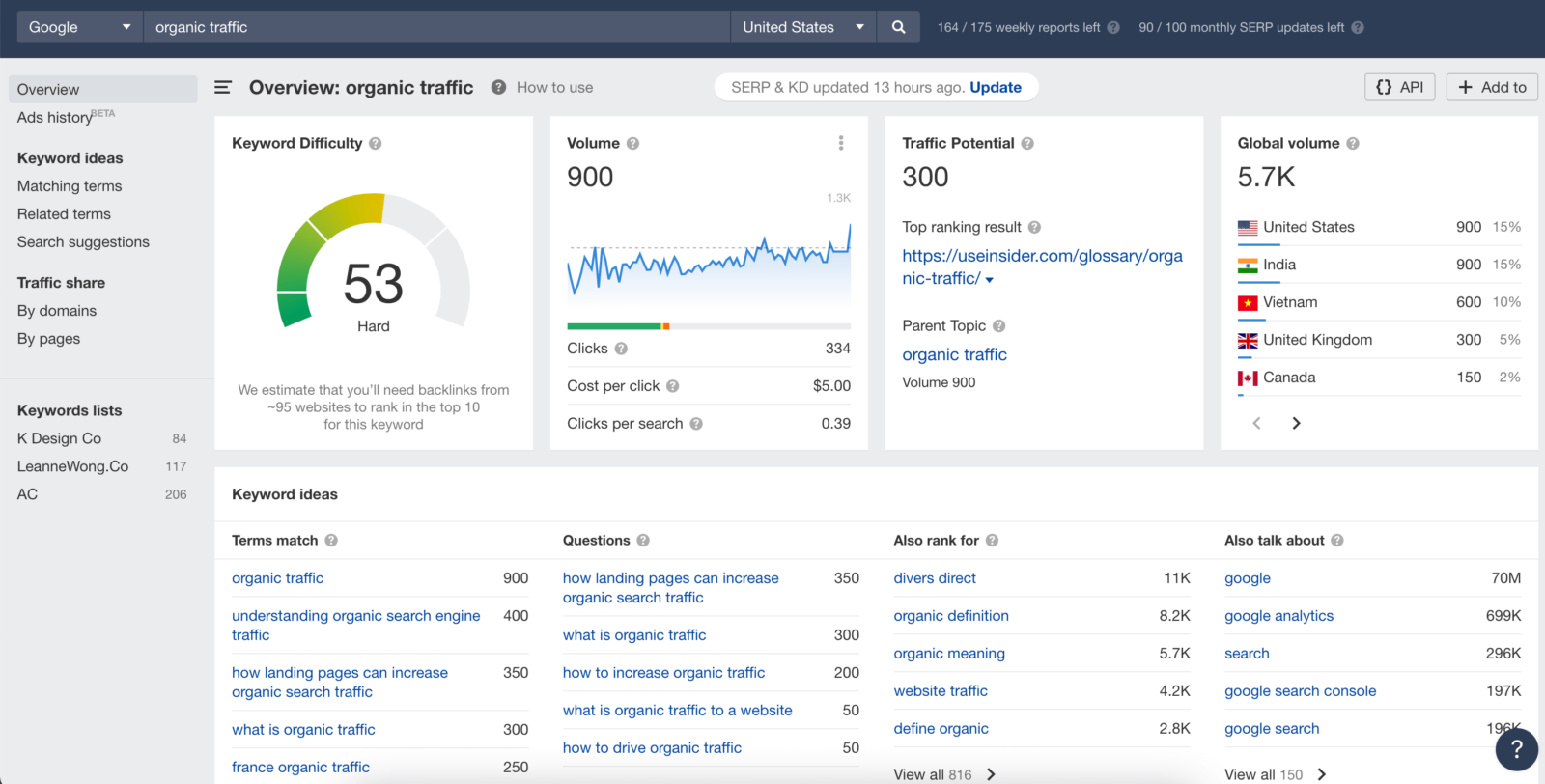Click the Update SERP link
This screenshot has width=1545, height=784.
coord(996,87)
